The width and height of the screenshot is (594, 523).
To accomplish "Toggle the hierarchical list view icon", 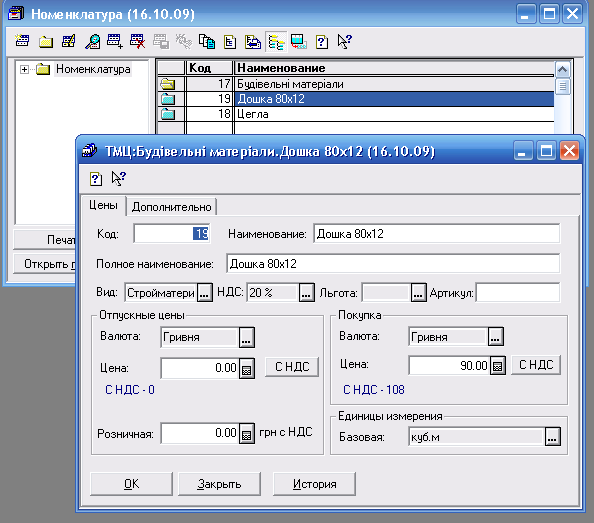I will [276, 41].
